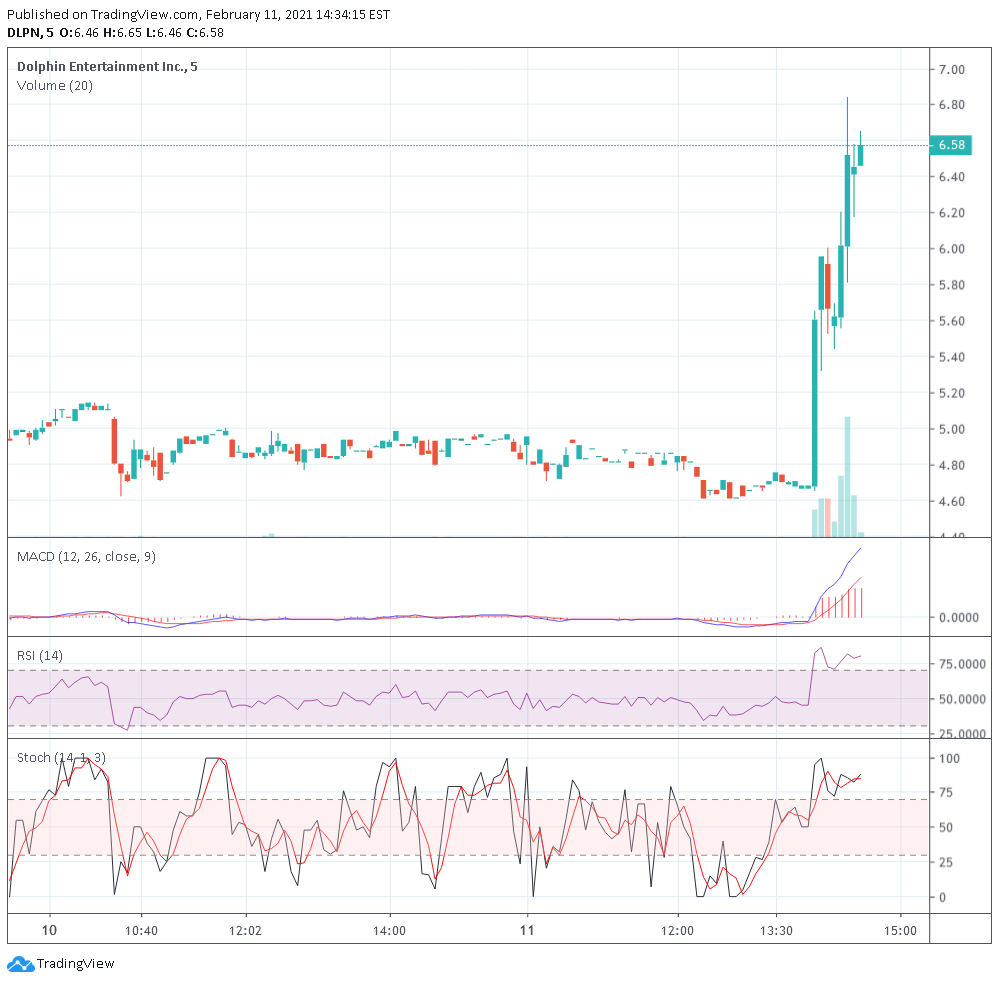
Task: Click the 15:00 time axis label
Action: point(900,930)
